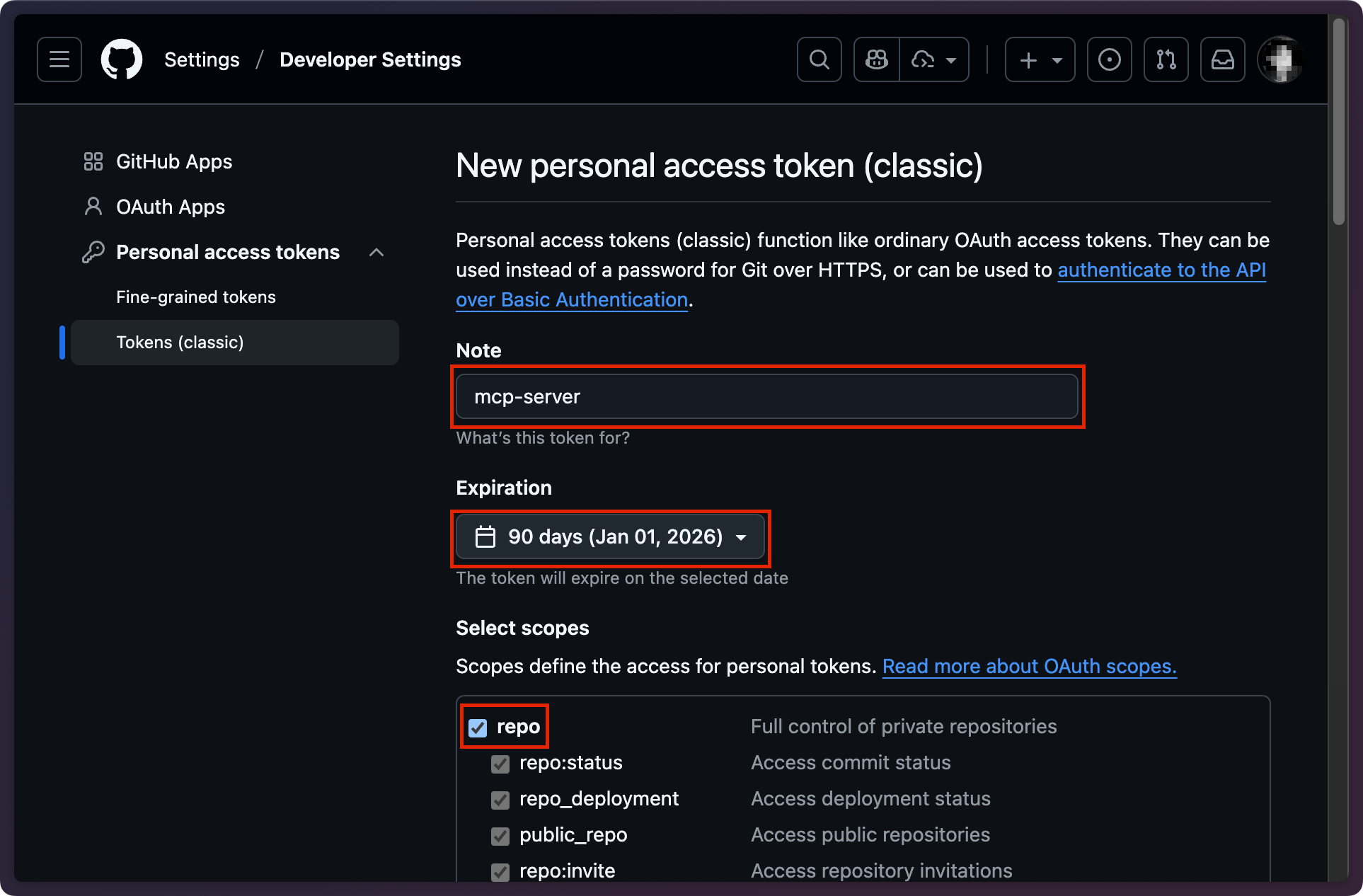1363x896 pixels.
Task: Open the hamburger navigation menu
Action: 59,59
